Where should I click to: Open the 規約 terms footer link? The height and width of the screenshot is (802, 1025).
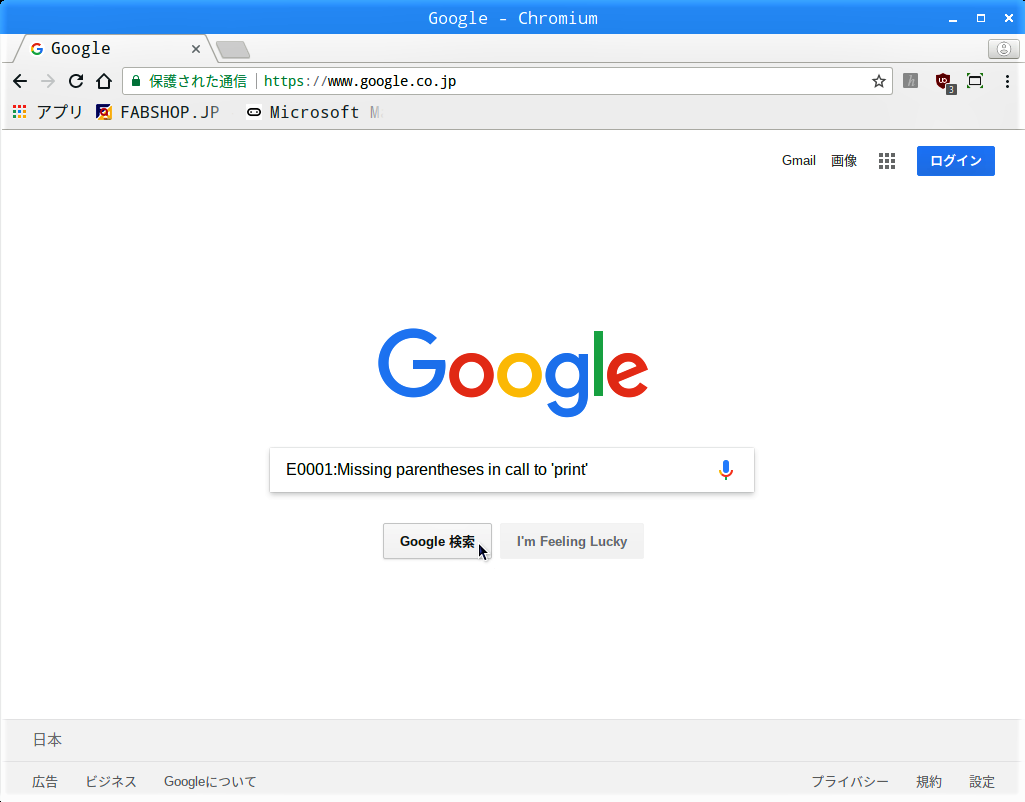[929, 782]
